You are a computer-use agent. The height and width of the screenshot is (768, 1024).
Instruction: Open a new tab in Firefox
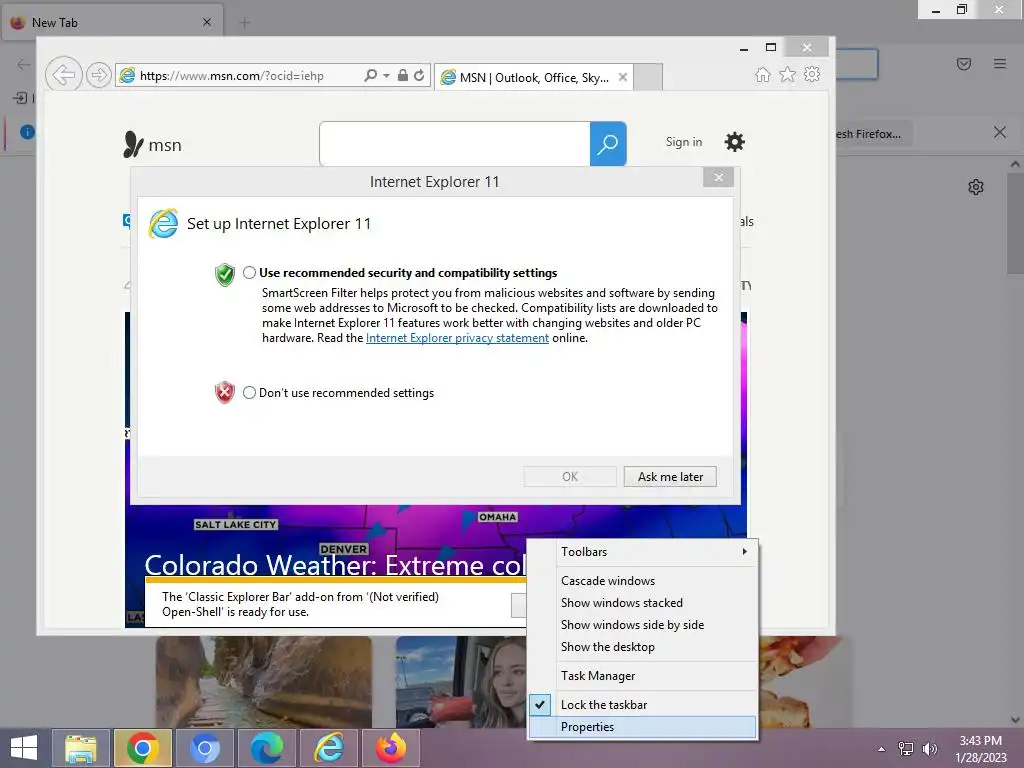coord(245,23)
